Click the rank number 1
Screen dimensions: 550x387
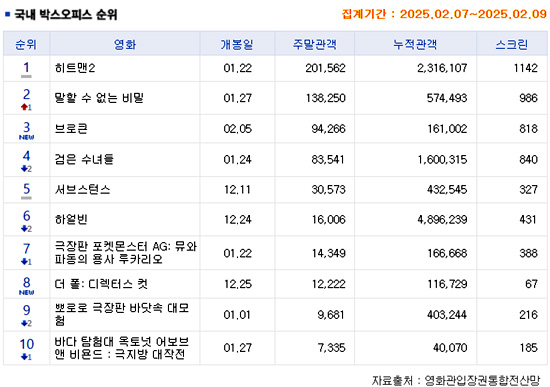[x=26, y=67]
